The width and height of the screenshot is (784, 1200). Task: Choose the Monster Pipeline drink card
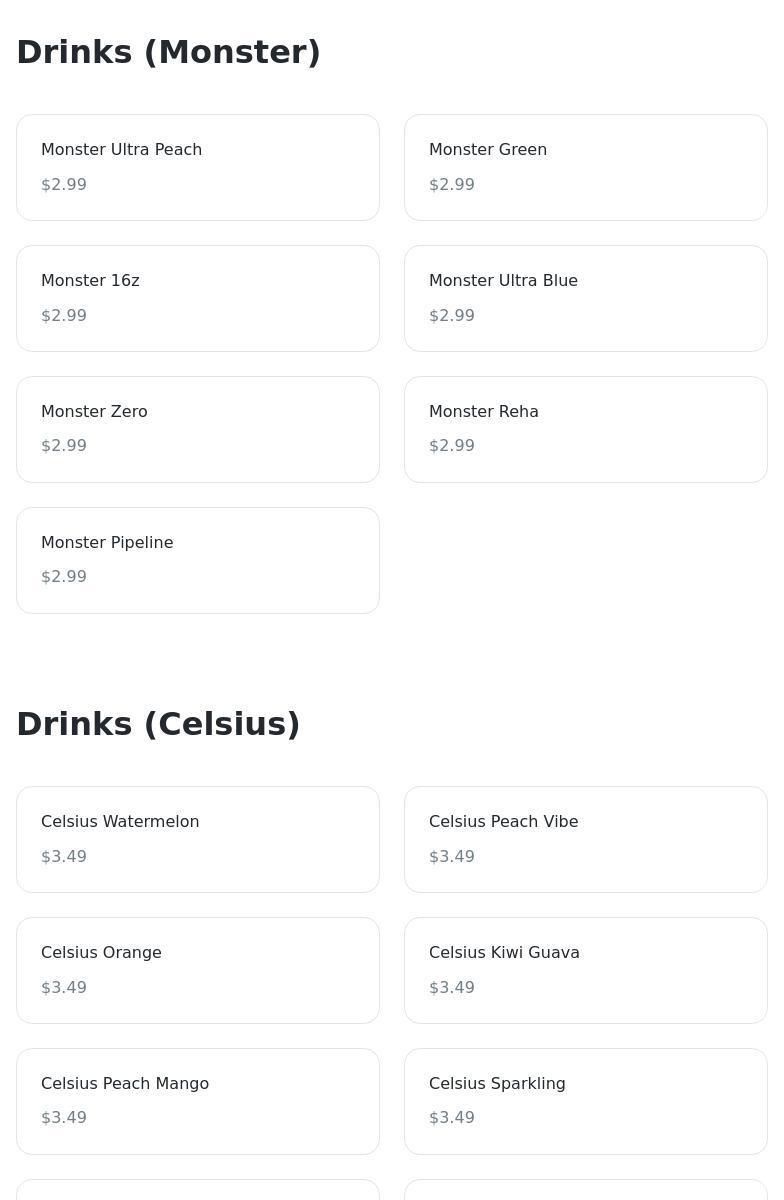point(197,560)
